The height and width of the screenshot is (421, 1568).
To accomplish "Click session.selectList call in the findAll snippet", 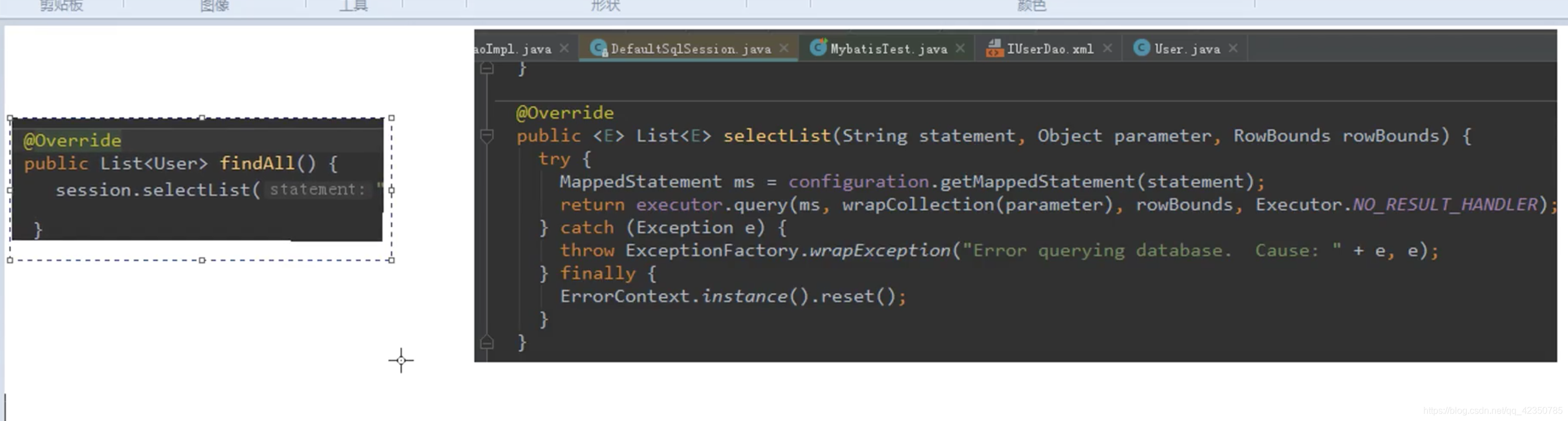I will 158,190.
